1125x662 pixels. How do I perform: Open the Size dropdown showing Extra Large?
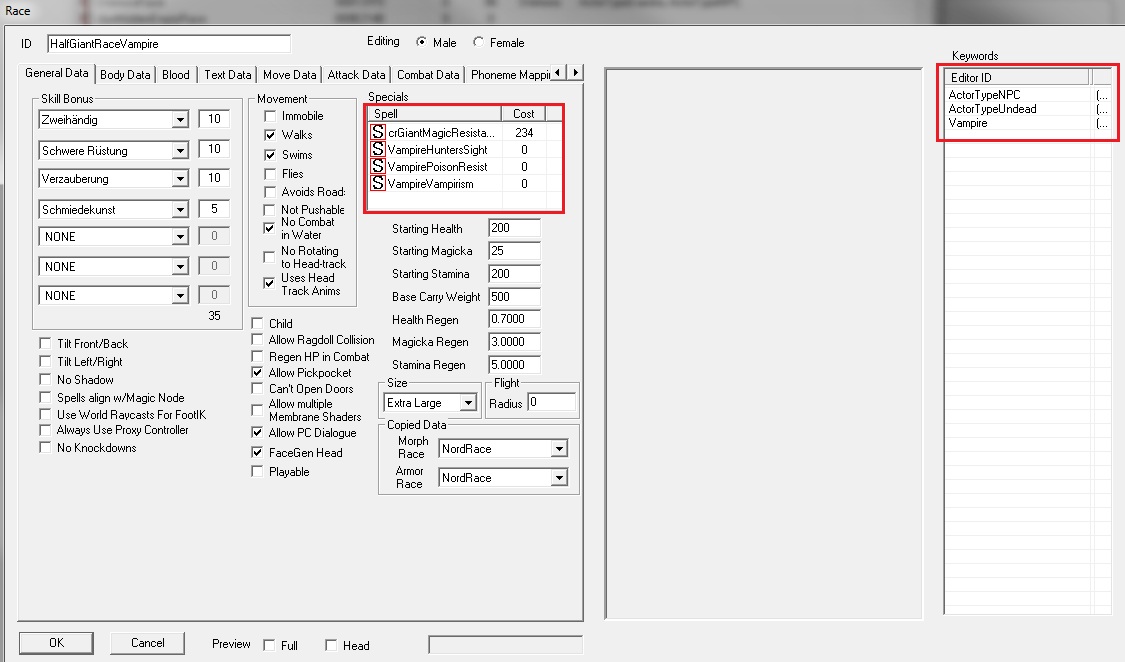(467, 403)
